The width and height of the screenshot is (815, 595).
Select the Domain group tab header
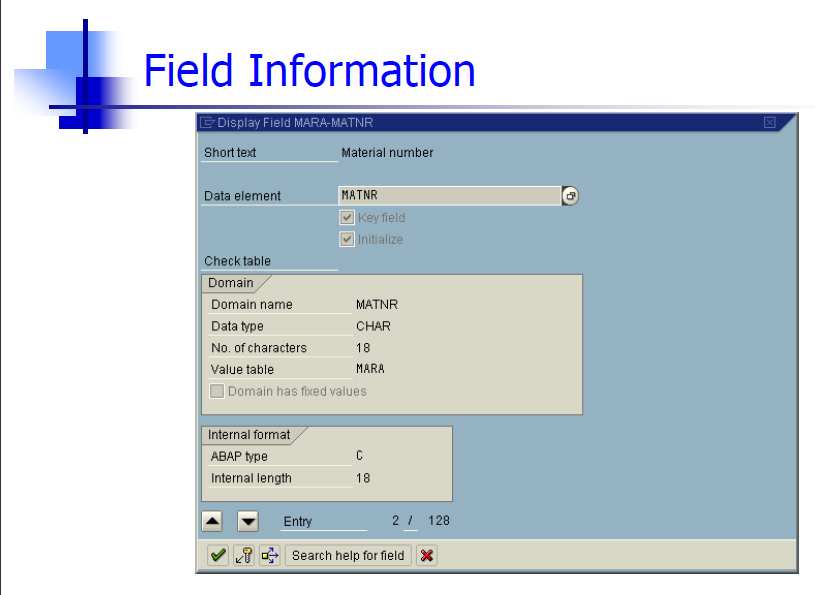(231, 283)
